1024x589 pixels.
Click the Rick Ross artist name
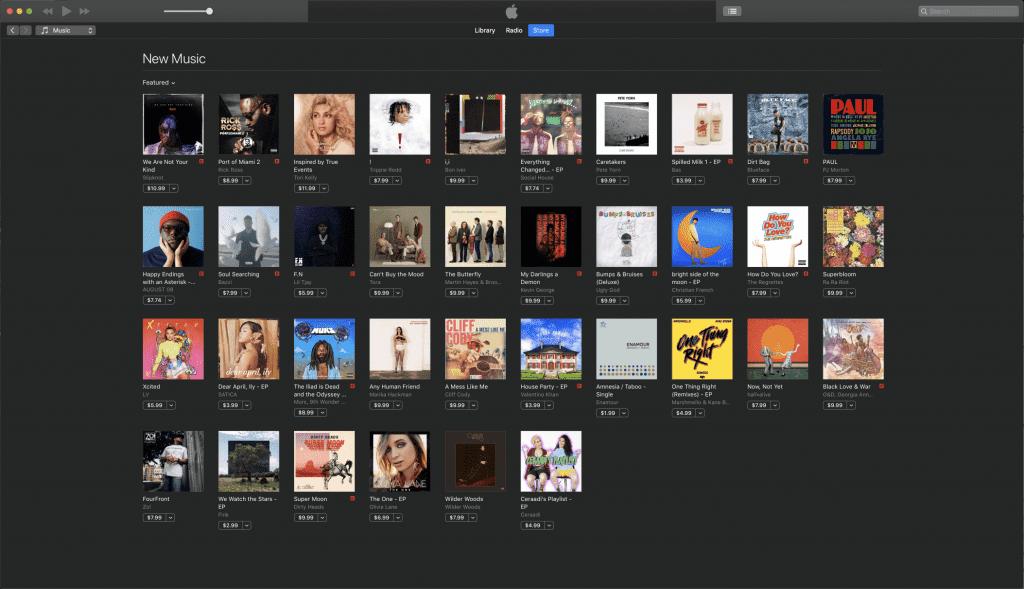click(x=231, y=170)
